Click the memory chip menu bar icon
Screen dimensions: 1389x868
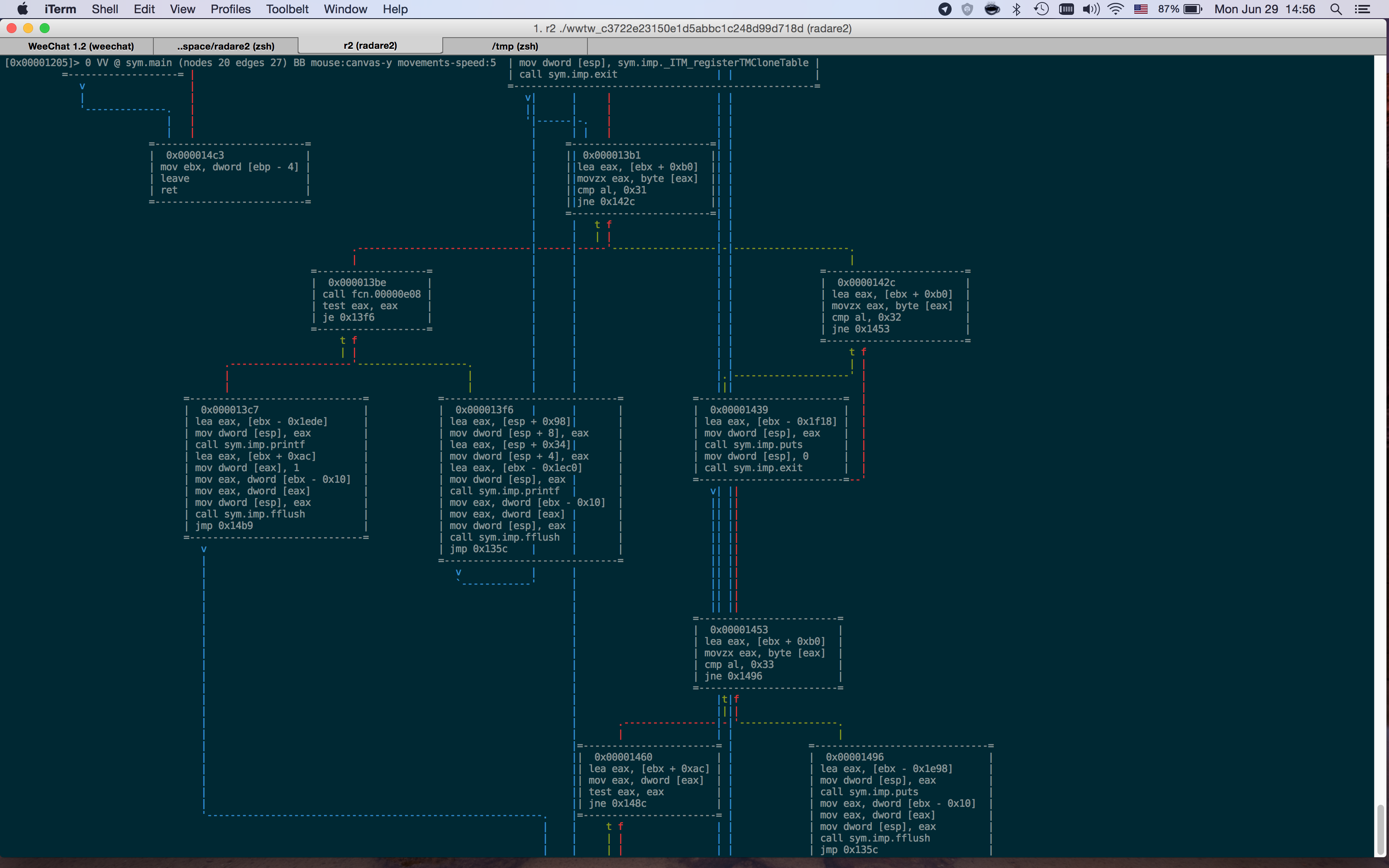point(1066,9)
